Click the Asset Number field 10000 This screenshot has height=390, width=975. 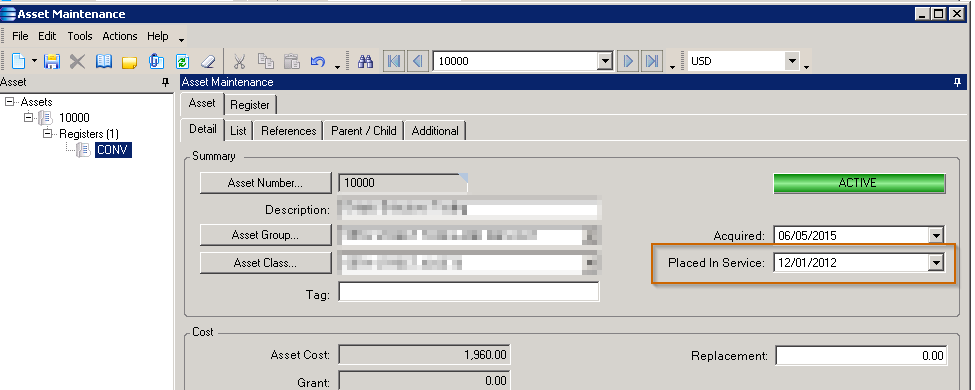tap(402, 183)
